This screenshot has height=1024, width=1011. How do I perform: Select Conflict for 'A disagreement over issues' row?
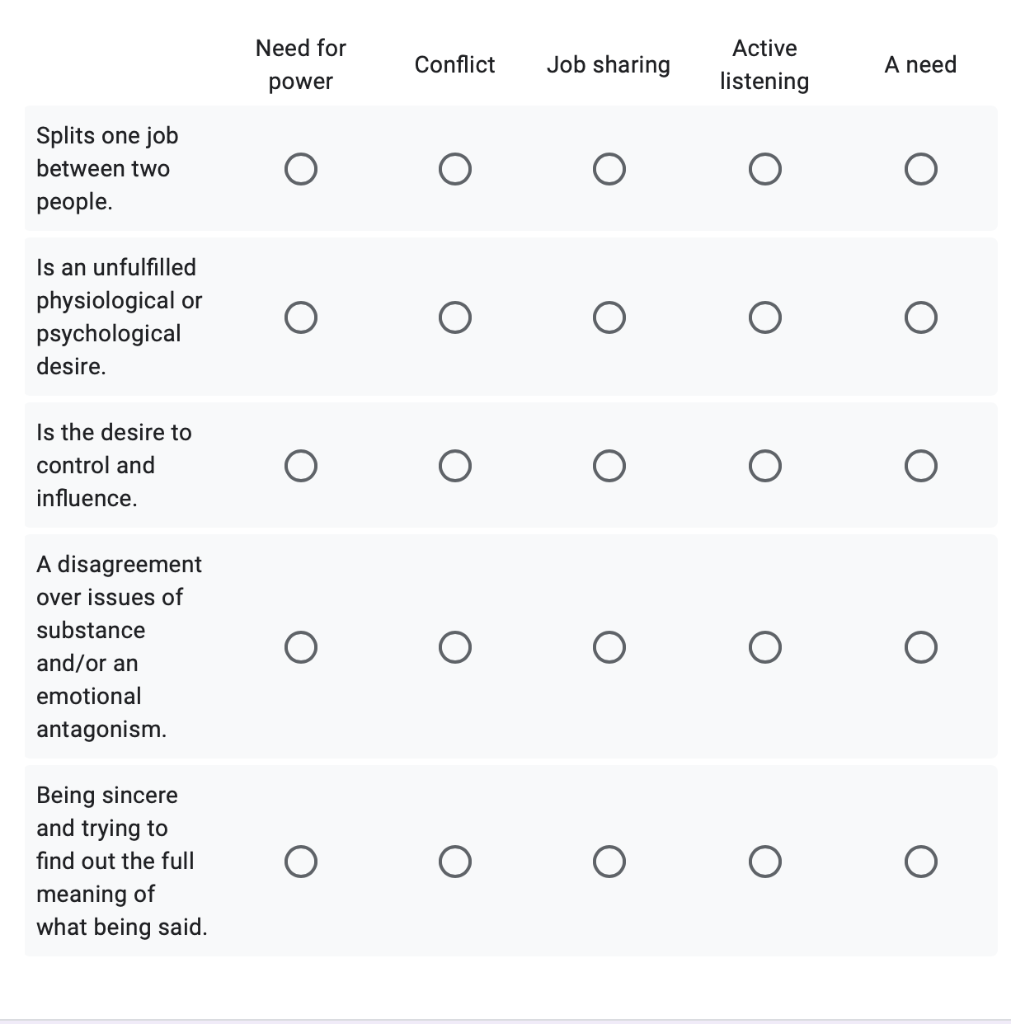point(455,647)
